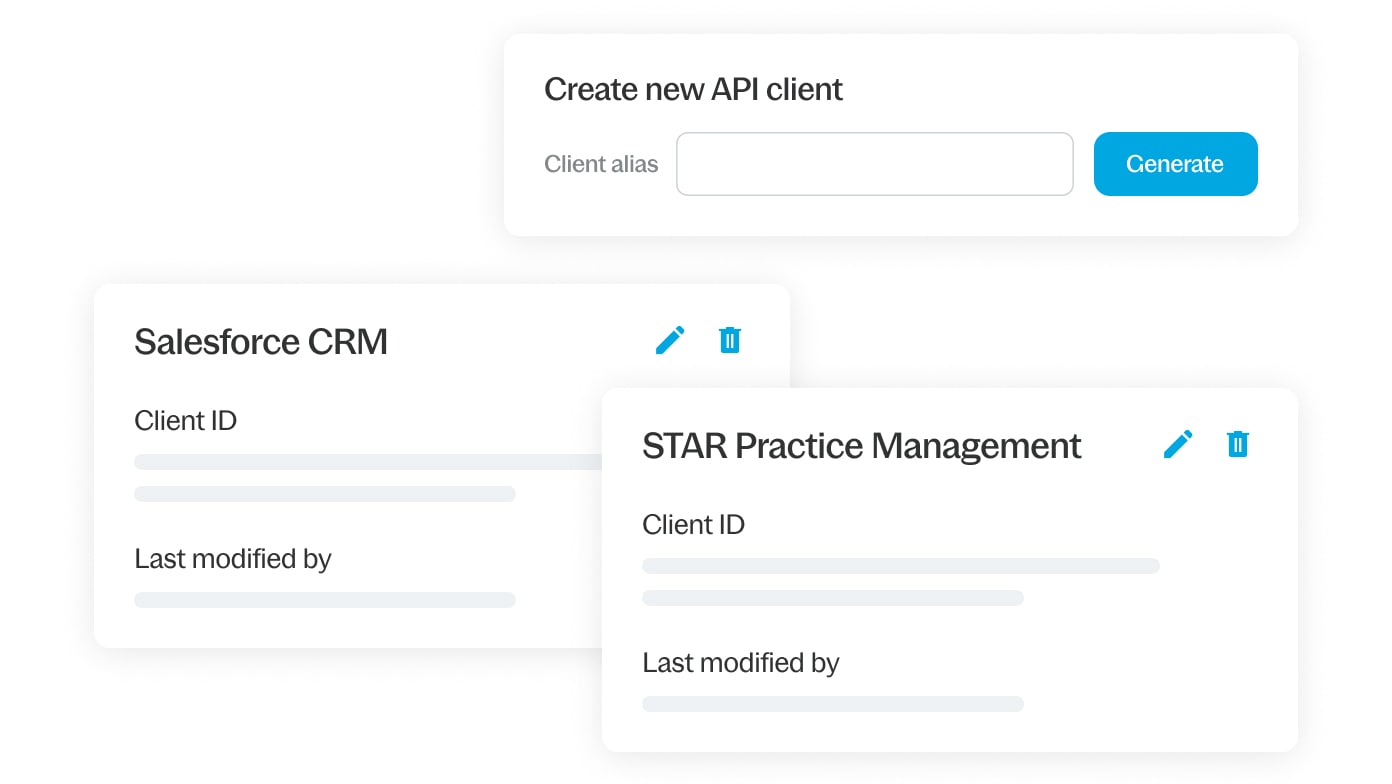The height and width of the screenshot is (784, 1392).
Task: Edit the STAR Practice Management client
Action: pyautogui.click(x=1178, y=444)
